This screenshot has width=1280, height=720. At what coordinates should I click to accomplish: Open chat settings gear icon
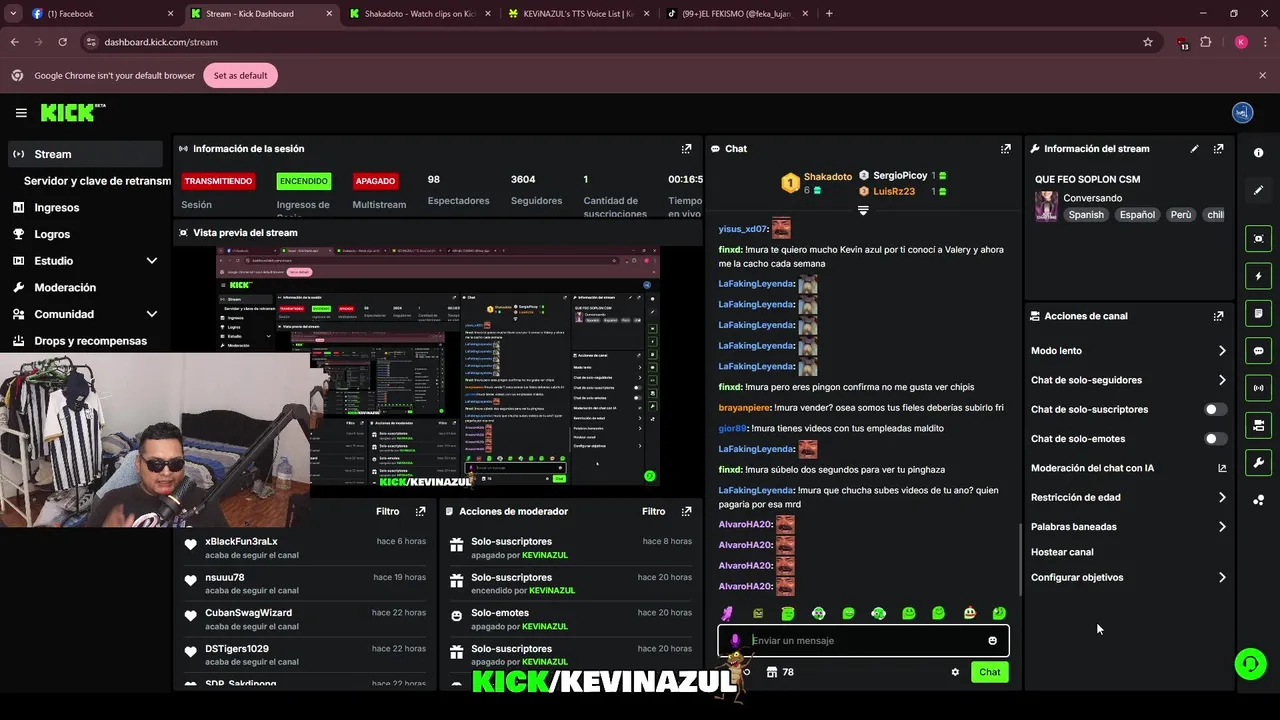coord(955,672)
